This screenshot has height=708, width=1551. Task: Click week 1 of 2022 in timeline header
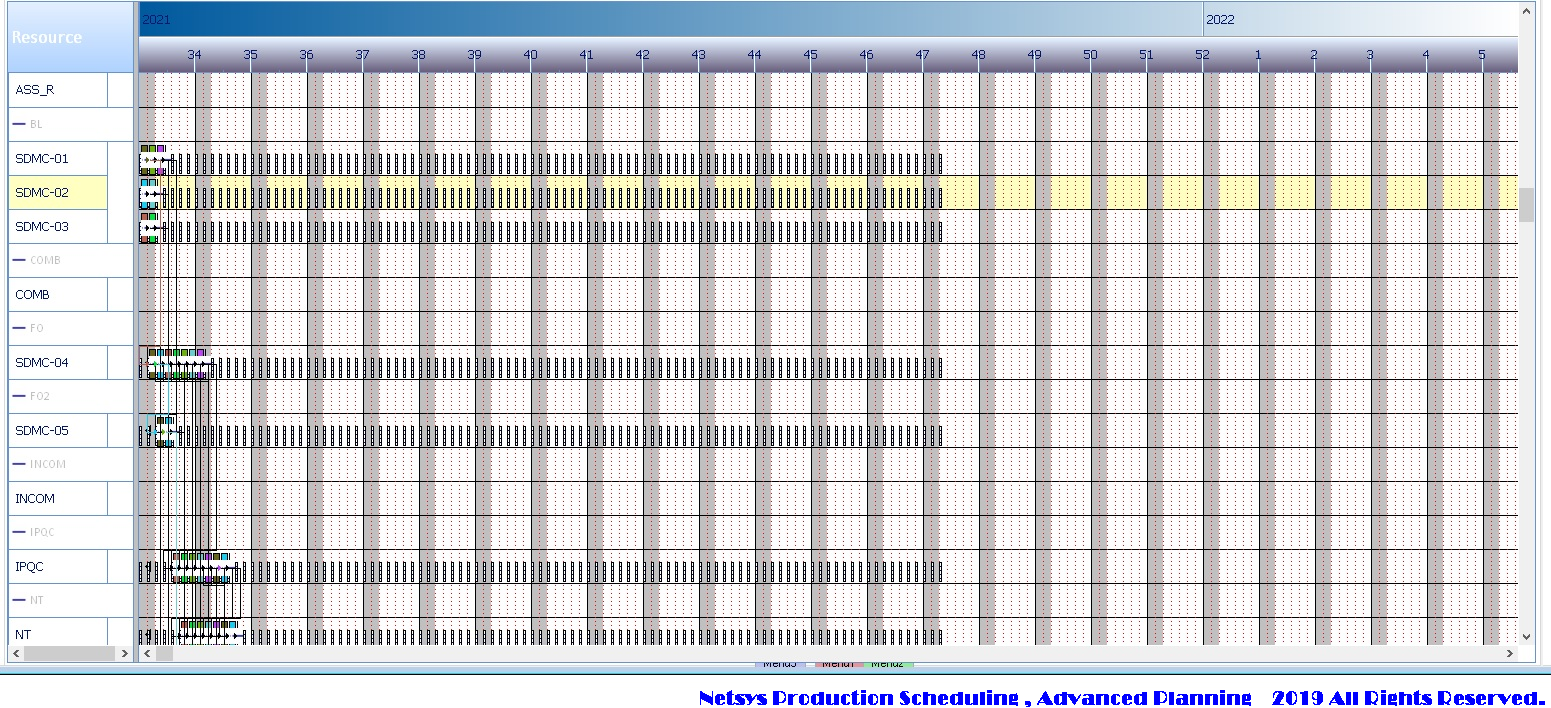tap(1258, 55)
